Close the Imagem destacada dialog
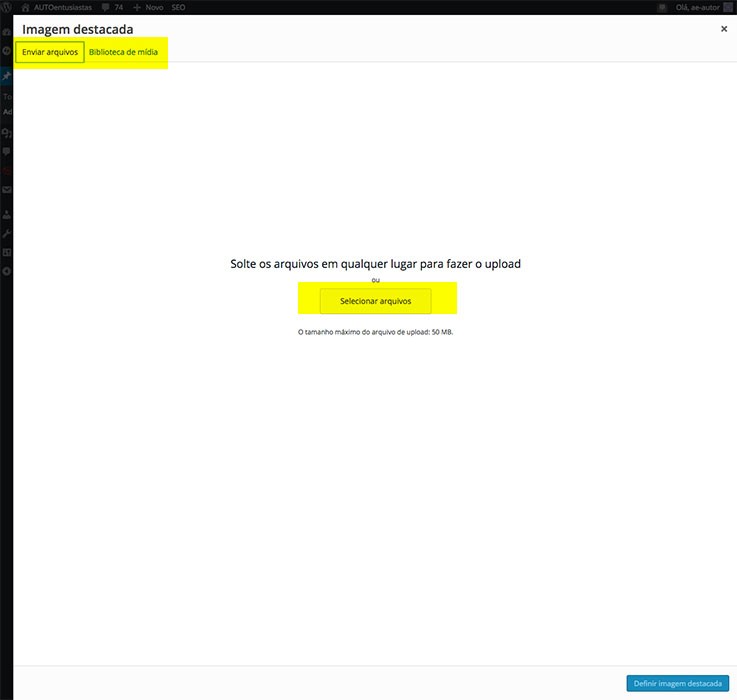The image size is (737, 700). pos(724,30)
